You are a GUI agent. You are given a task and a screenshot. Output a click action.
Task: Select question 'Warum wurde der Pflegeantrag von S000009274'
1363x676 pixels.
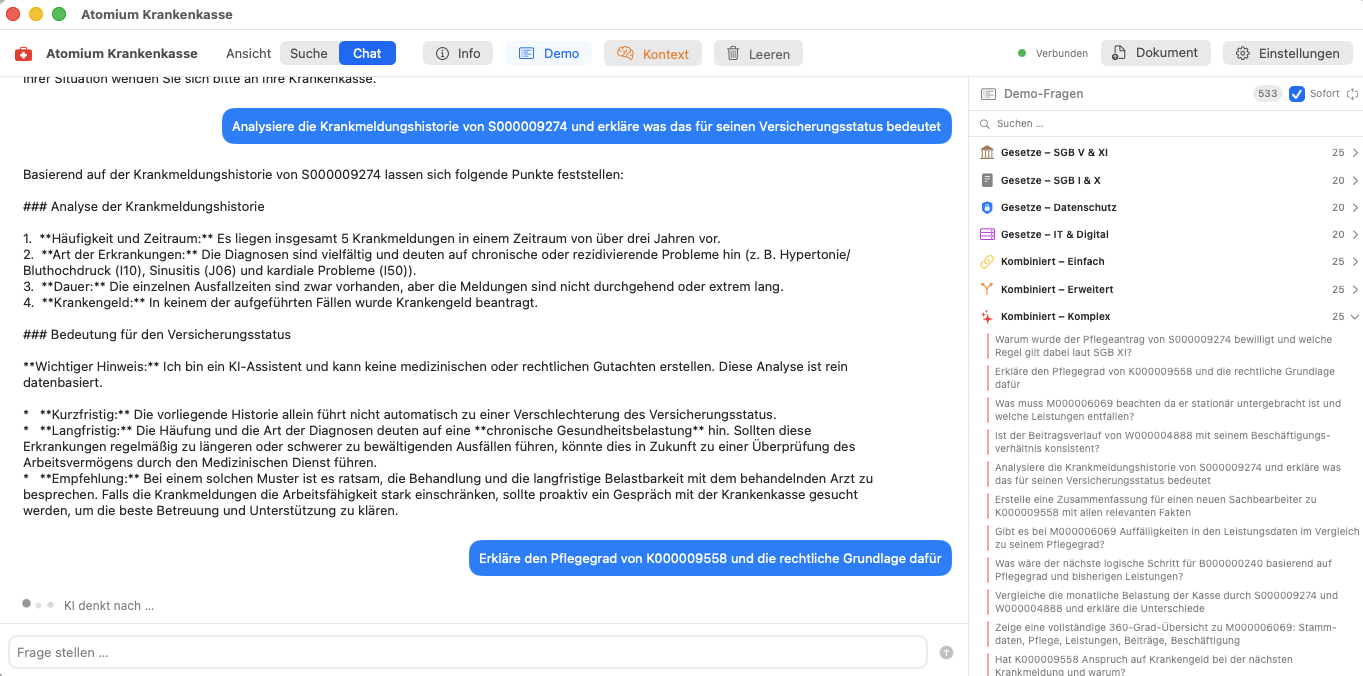coord(1172,346)
